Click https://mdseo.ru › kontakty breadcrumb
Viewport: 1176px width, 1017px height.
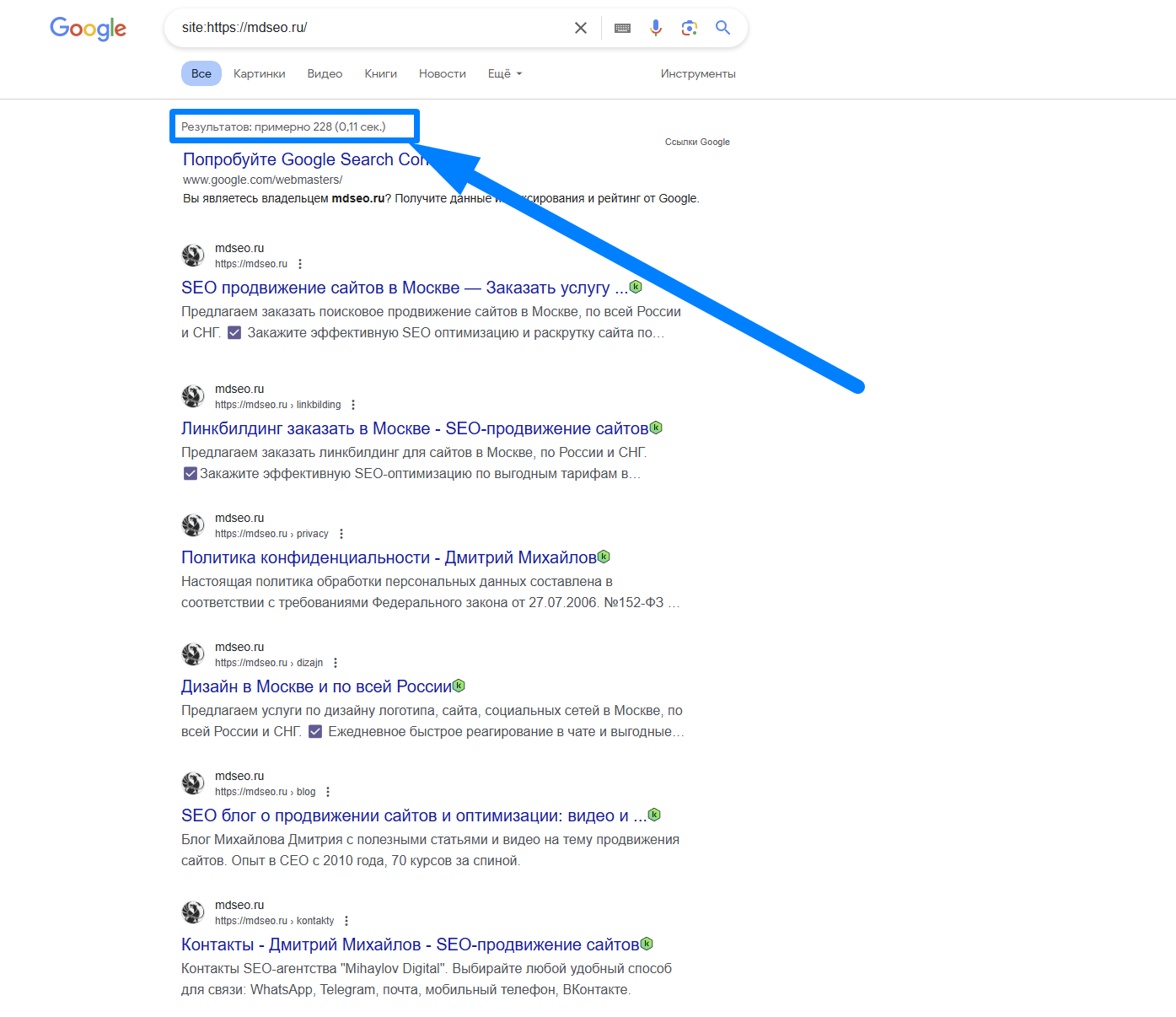(x=275, y=921)
